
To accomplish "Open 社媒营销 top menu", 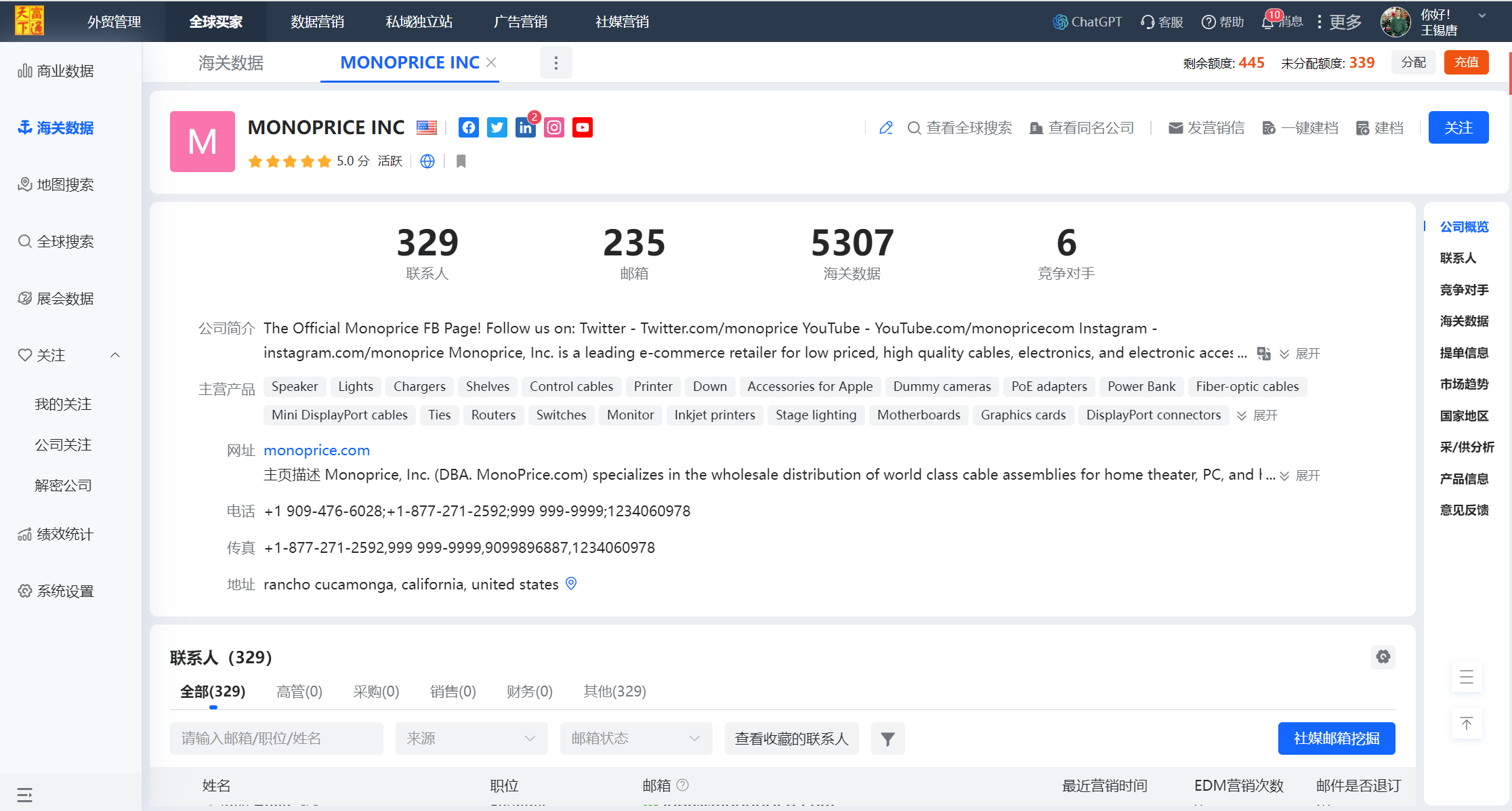I will click(623, 22).
